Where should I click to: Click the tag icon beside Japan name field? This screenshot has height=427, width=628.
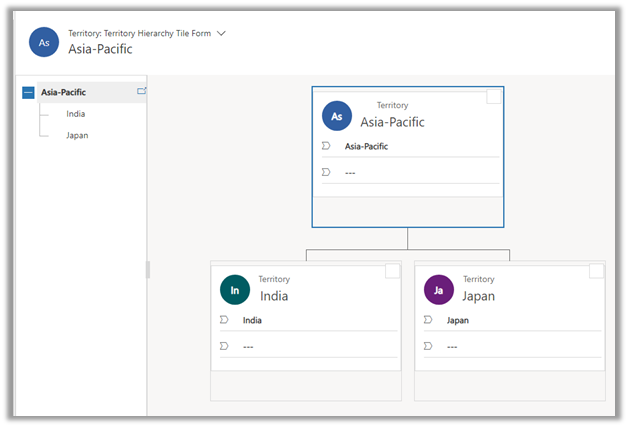point(428,320)
